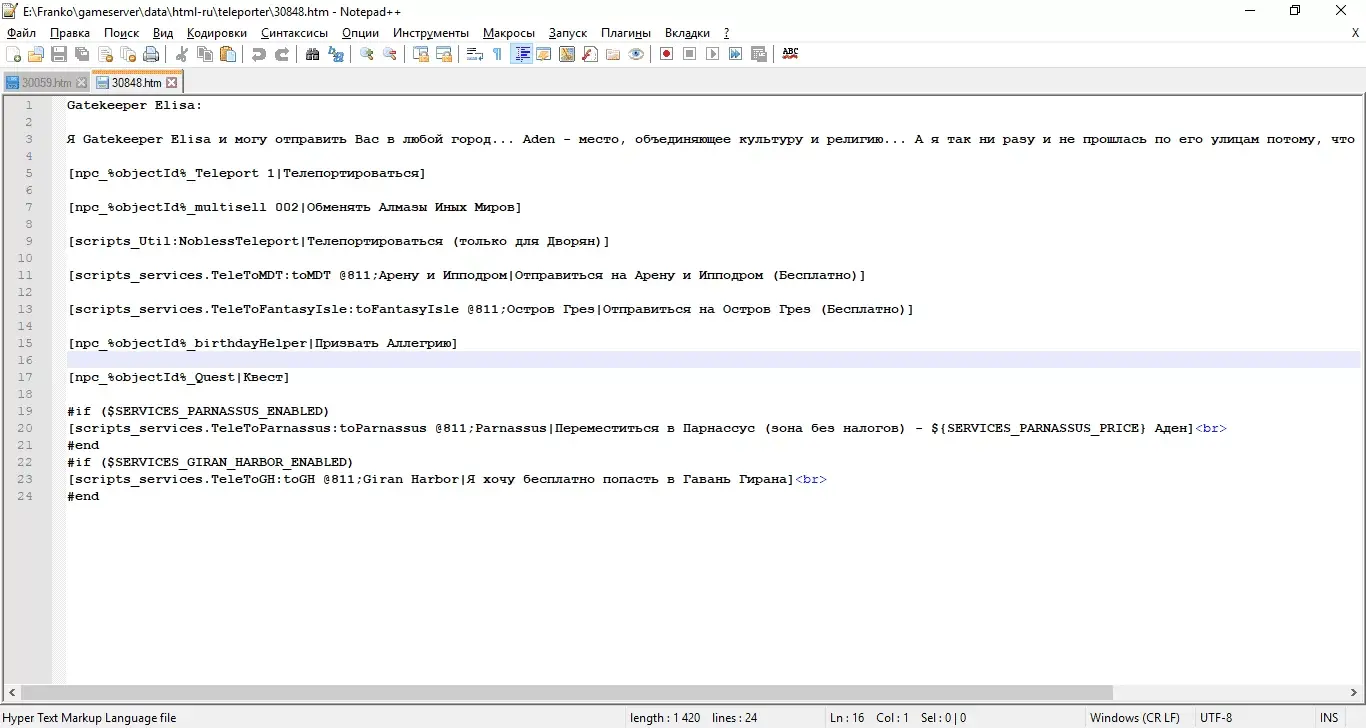The image size is (1366, 728).
Task: Open the Правка menu
Action: click(x=70, y=33)
